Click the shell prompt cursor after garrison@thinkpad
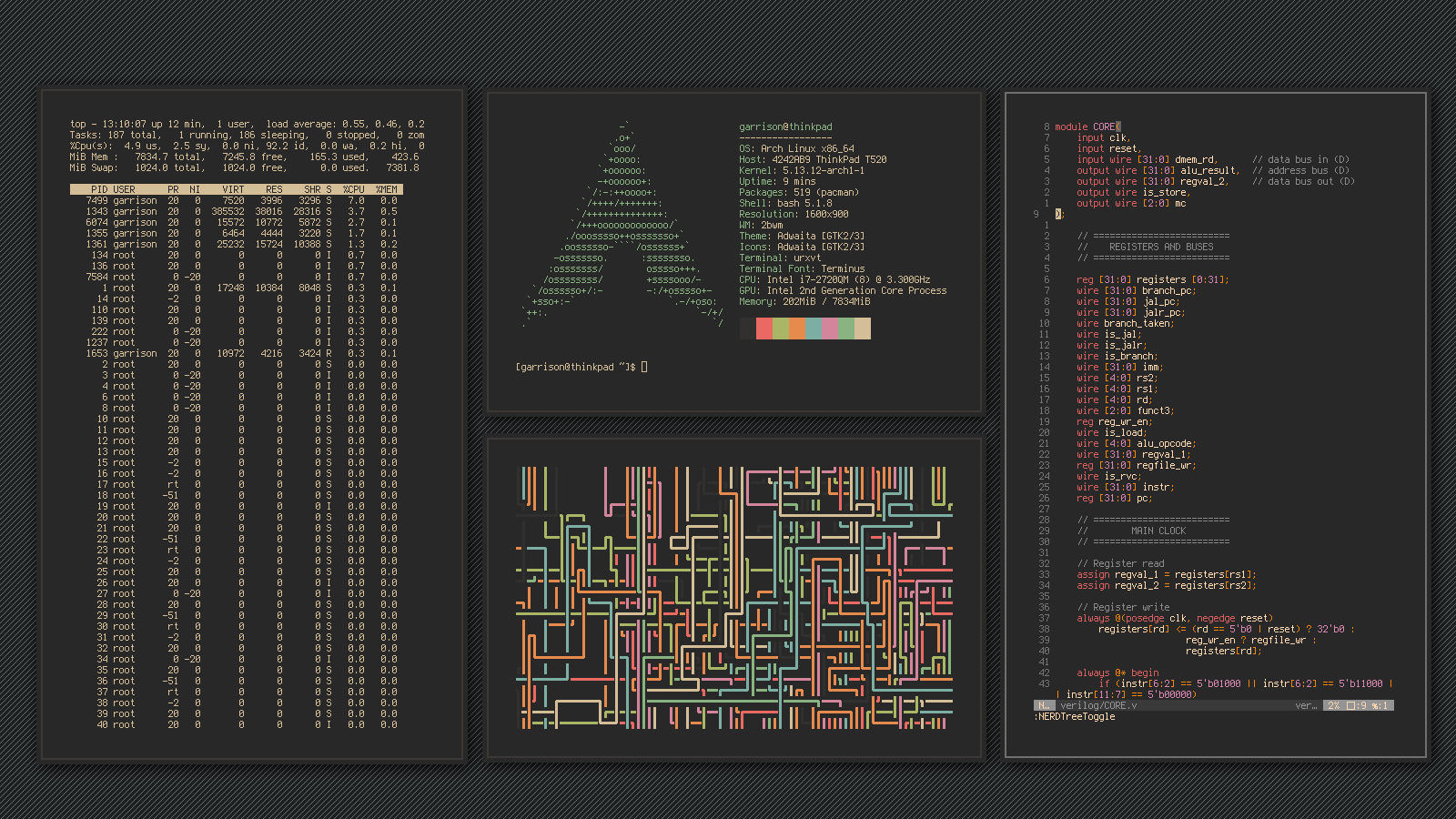This screenshot has width=1456, height=819. click(644, 368)
